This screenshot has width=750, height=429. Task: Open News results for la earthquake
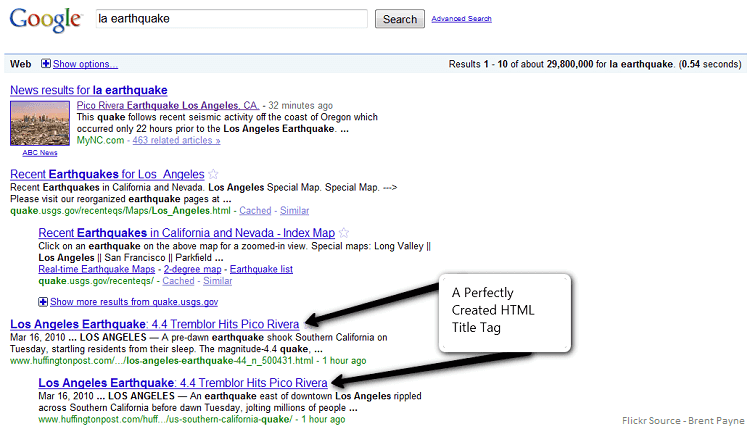pyautogui.click(x=88, y=91)
